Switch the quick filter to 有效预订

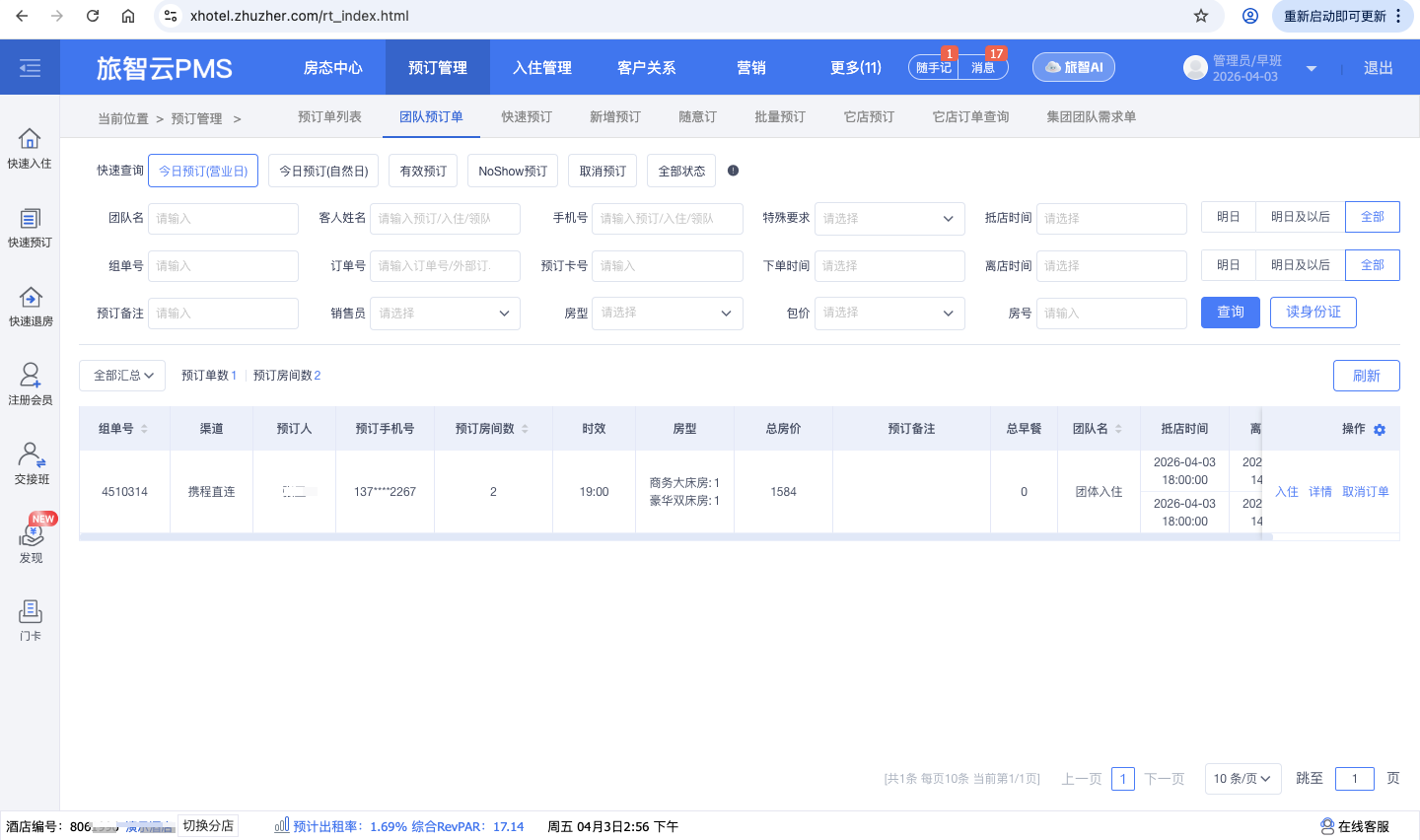[423, 171]
